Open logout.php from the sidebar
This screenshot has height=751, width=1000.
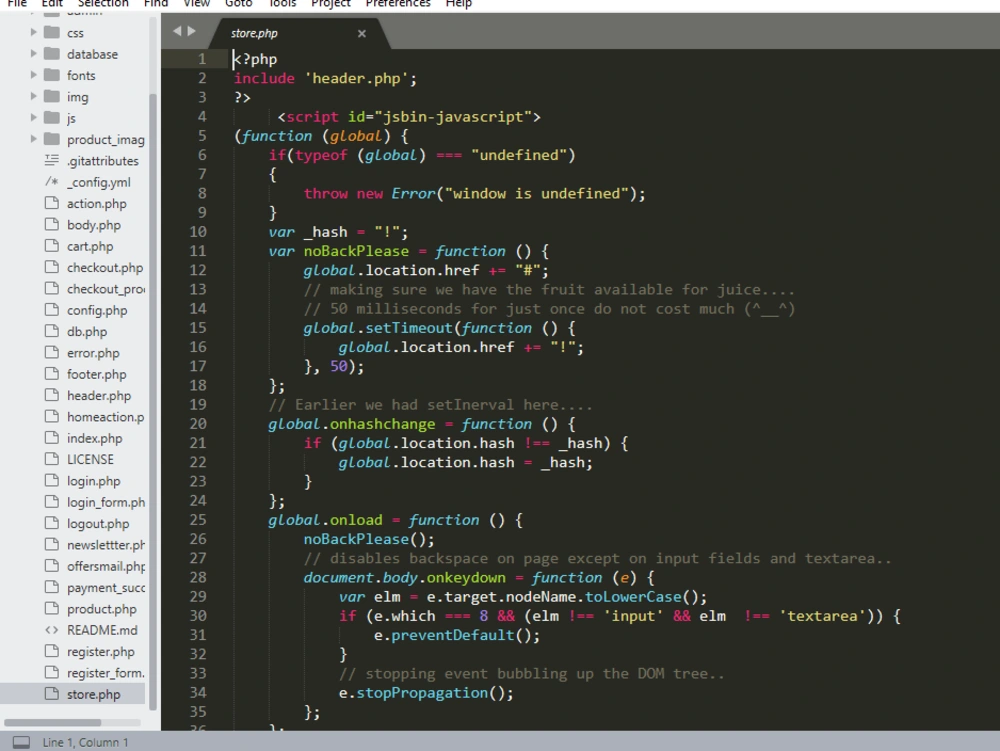98,523
